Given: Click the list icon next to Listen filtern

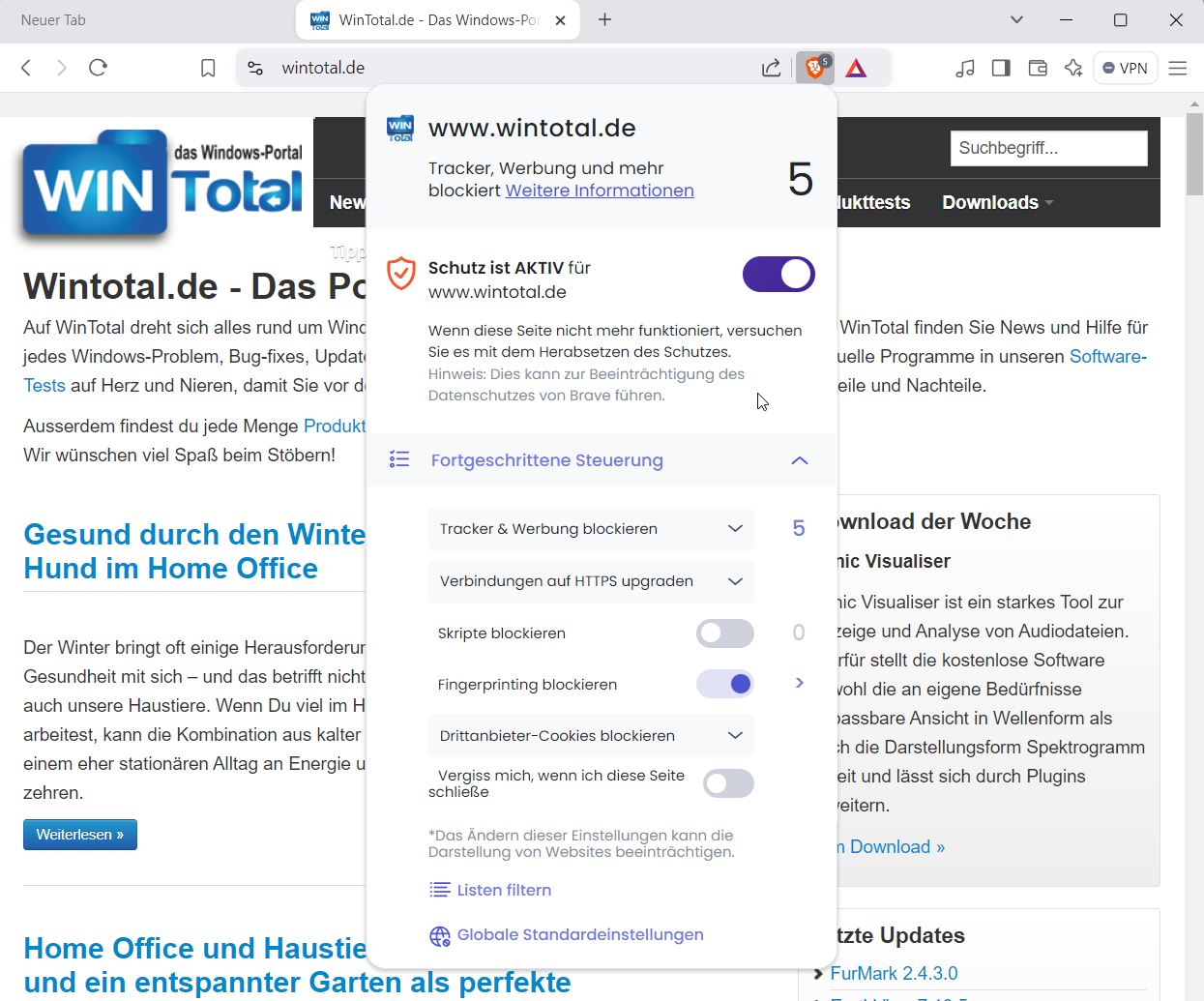Looking at the screenshot, I should tap(439, 890).
